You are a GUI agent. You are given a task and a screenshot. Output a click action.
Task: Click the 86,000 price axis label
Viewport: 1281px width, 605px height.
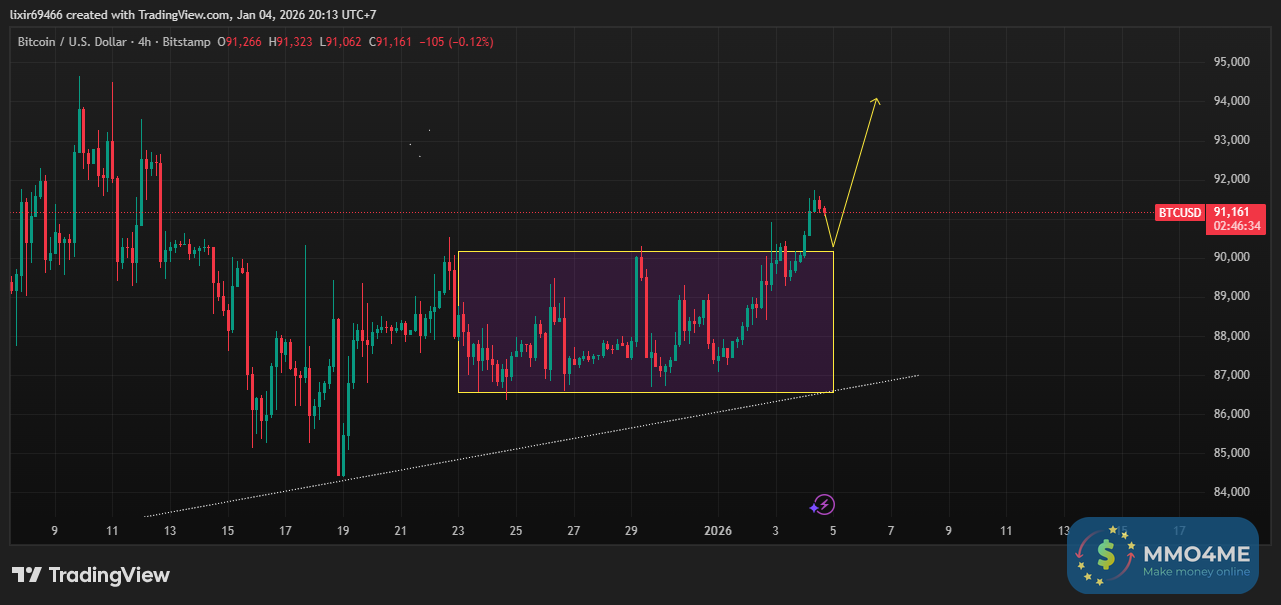[x=1231, y=414]
